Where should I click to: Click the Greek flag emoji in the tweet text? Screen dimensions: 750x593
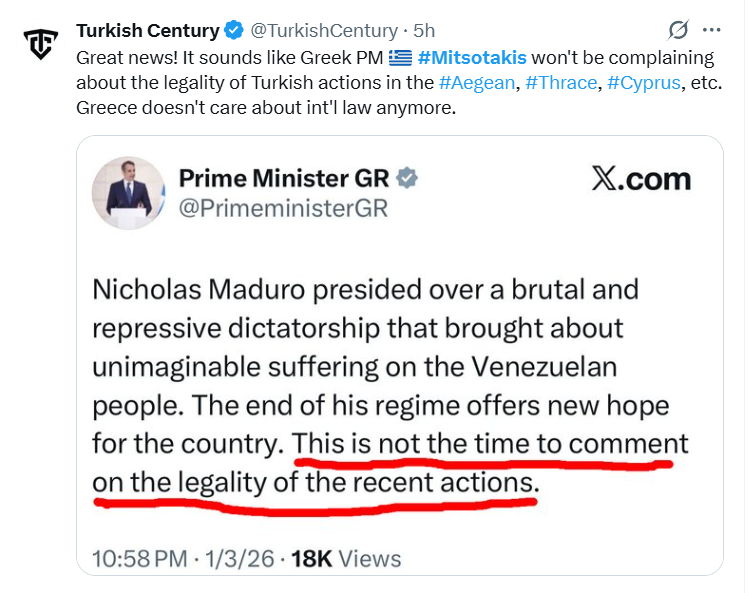(400, 57)
